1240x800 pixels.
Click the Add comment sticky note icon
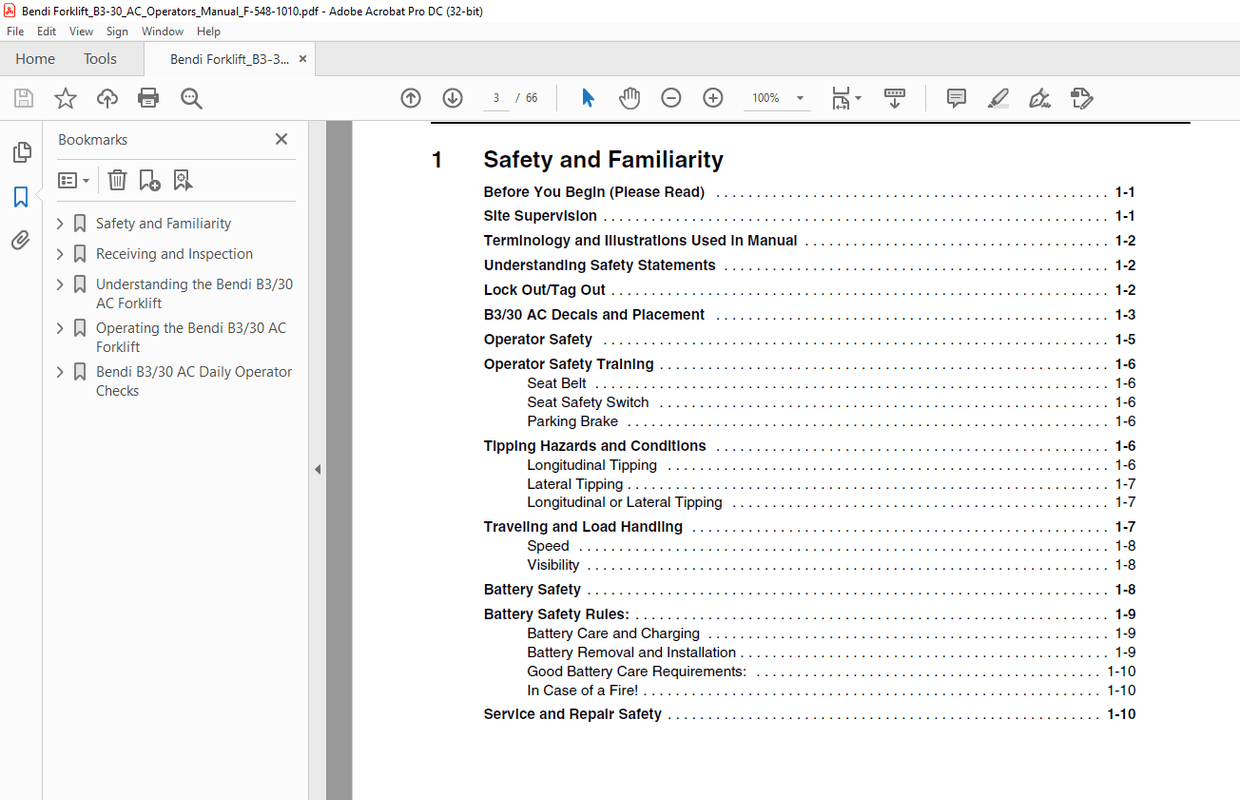click(956, 98)
